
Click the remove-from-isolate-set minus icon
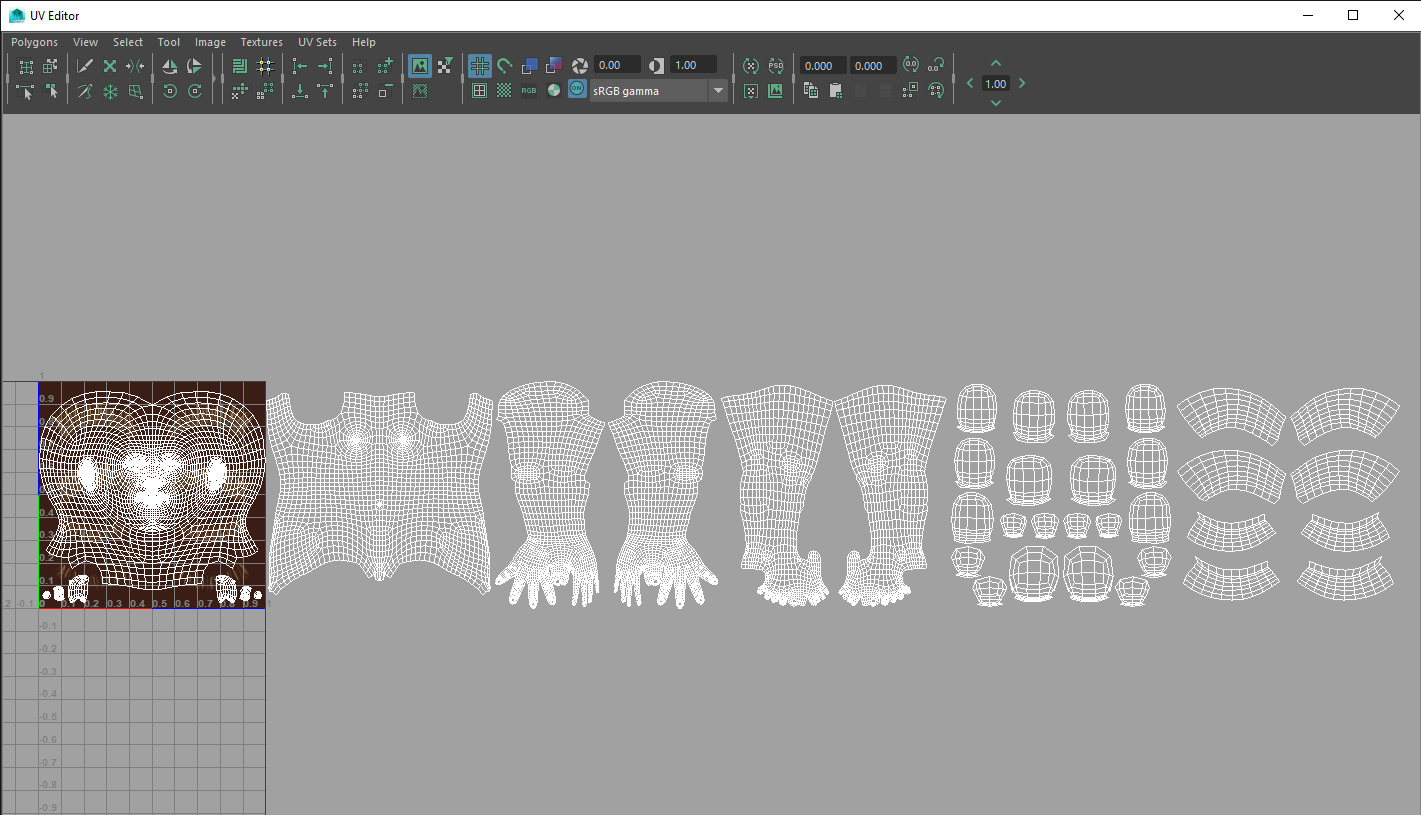[x=385, y=91]
